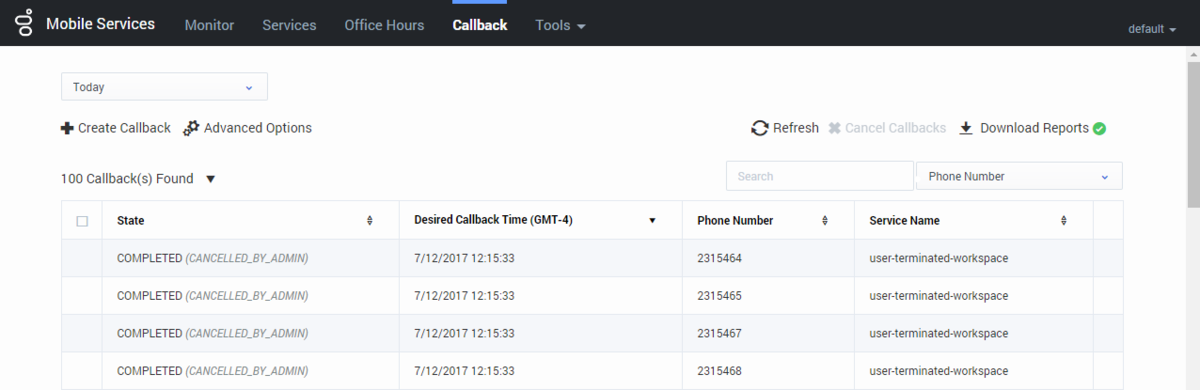
Task: Click Cancel Callbacks button
Action: coord(887,128)
